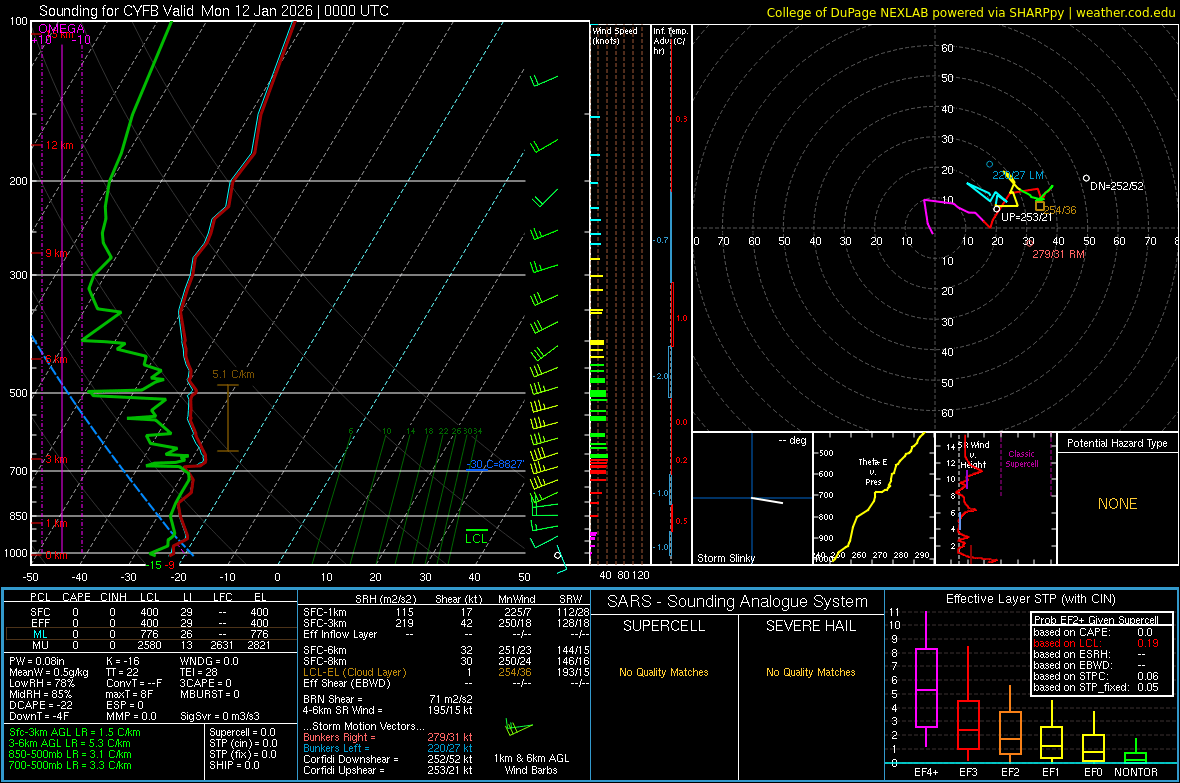Click the blue '3-6km AGL LR = 5.3 C/km' line
Screen dimensions: 1180x783
point(69,743)
